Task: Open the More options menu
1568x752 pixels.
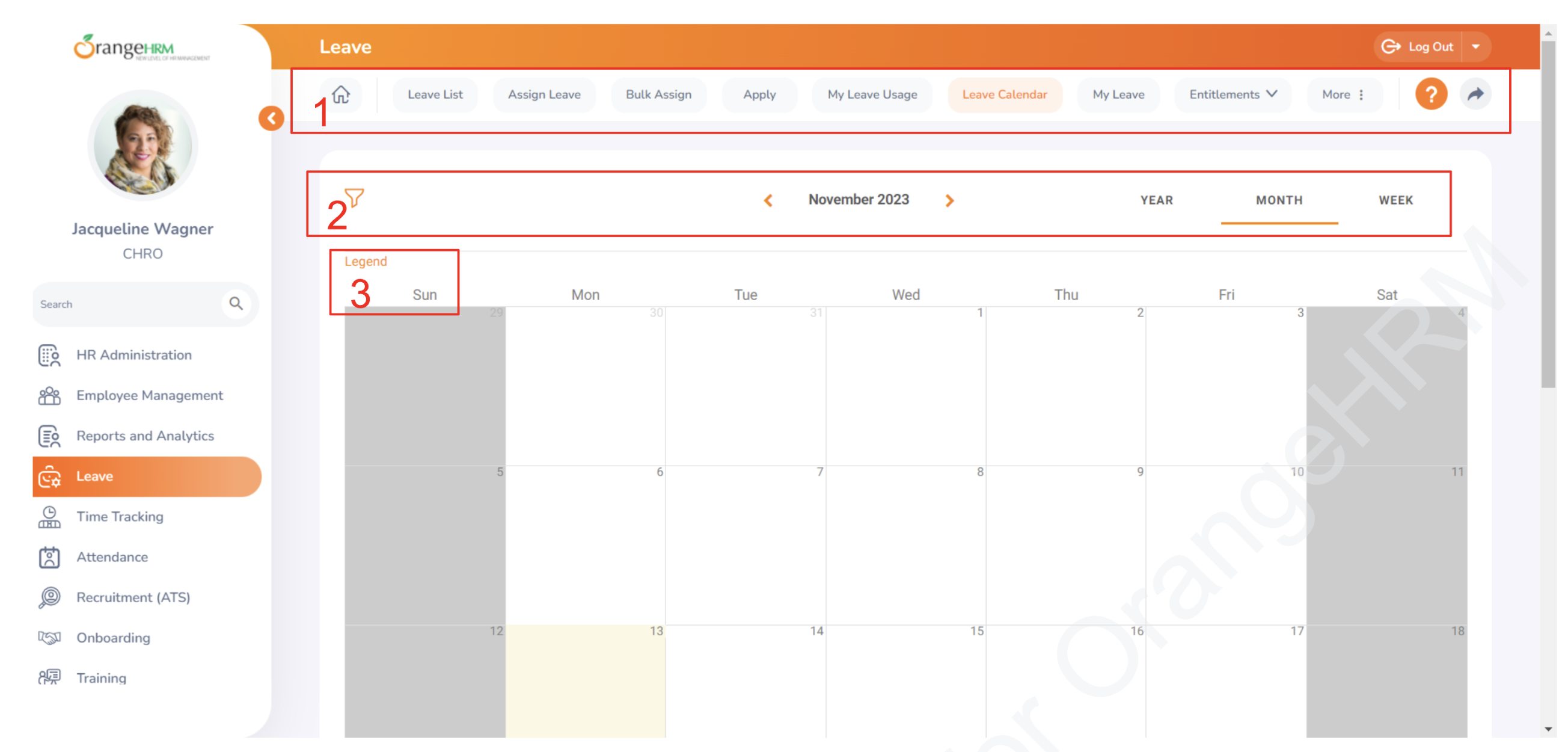Action: 1344,94
